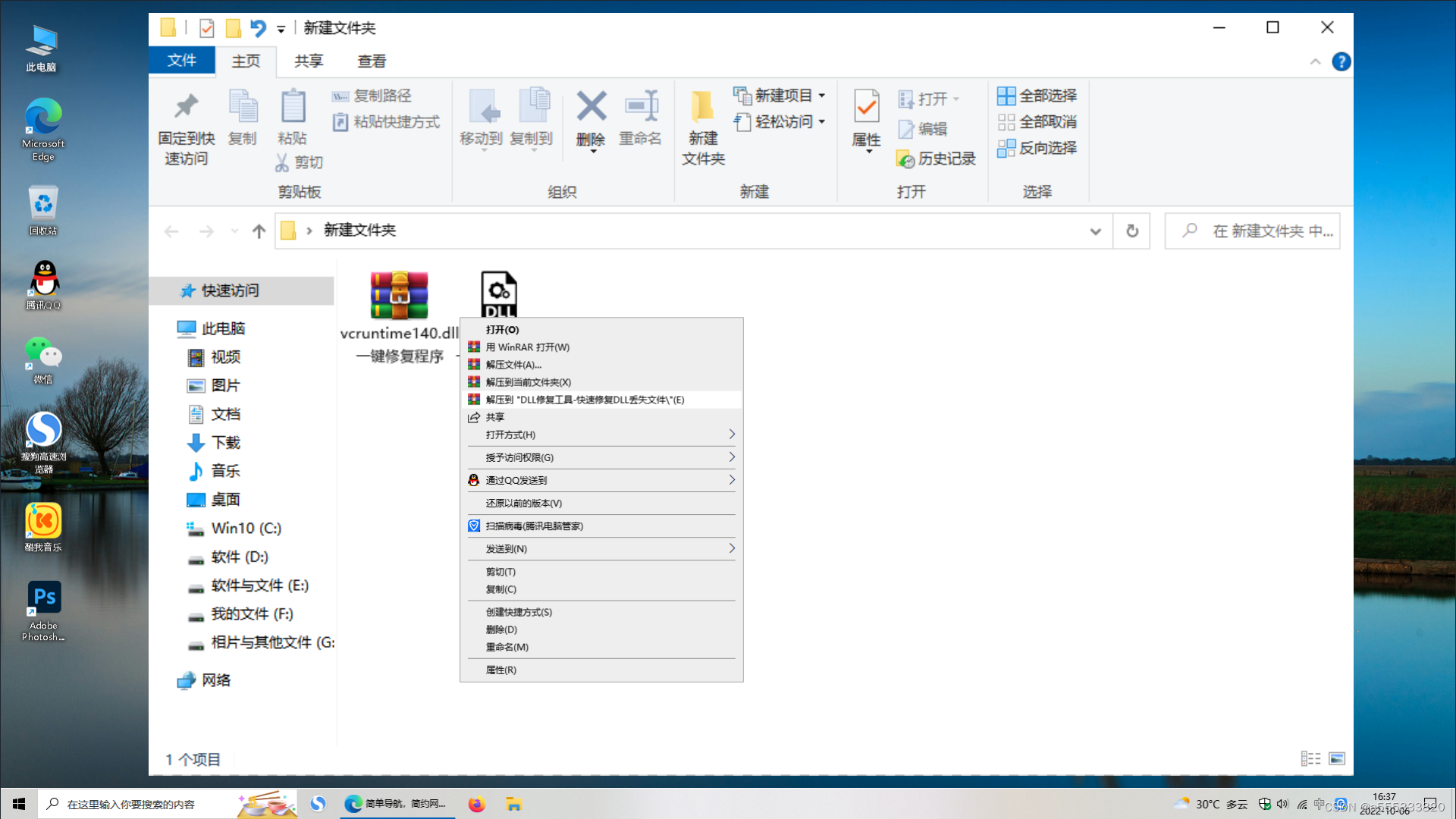1456x819 pixels.
Task: Open Firefox from the taskbar
Action: click(476, 804)
